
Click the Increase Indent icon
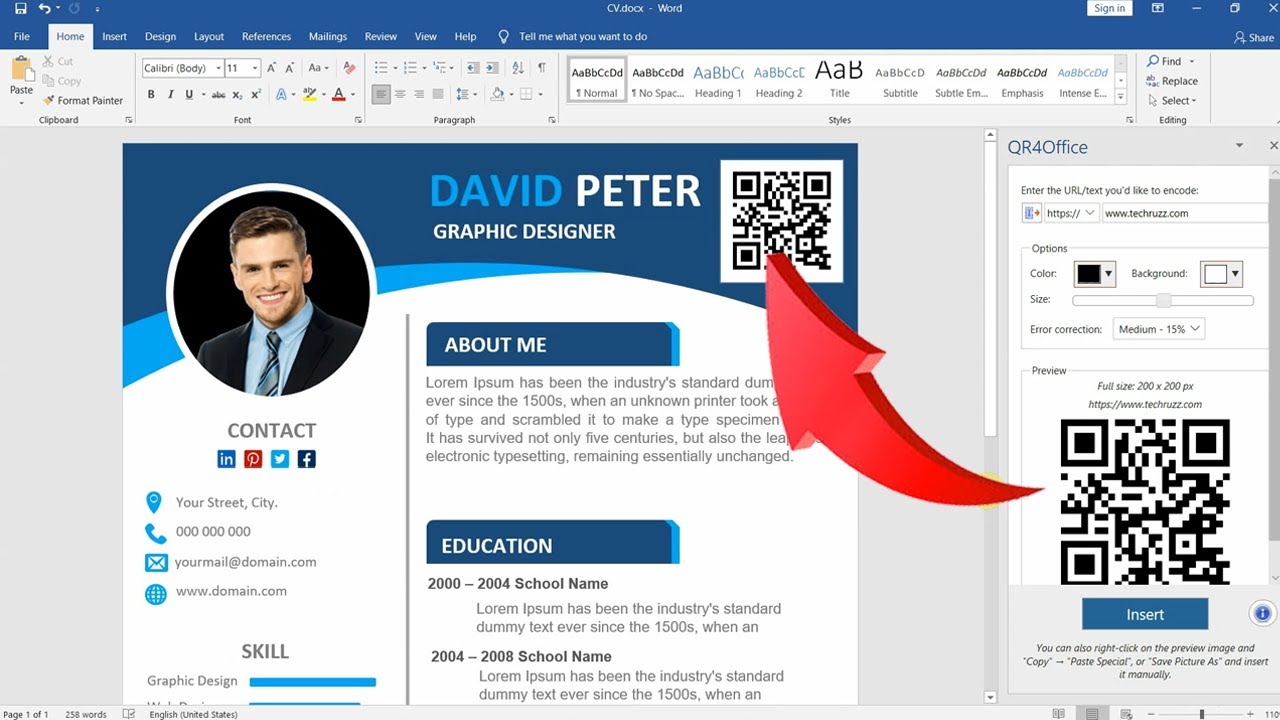click(492, 68)
